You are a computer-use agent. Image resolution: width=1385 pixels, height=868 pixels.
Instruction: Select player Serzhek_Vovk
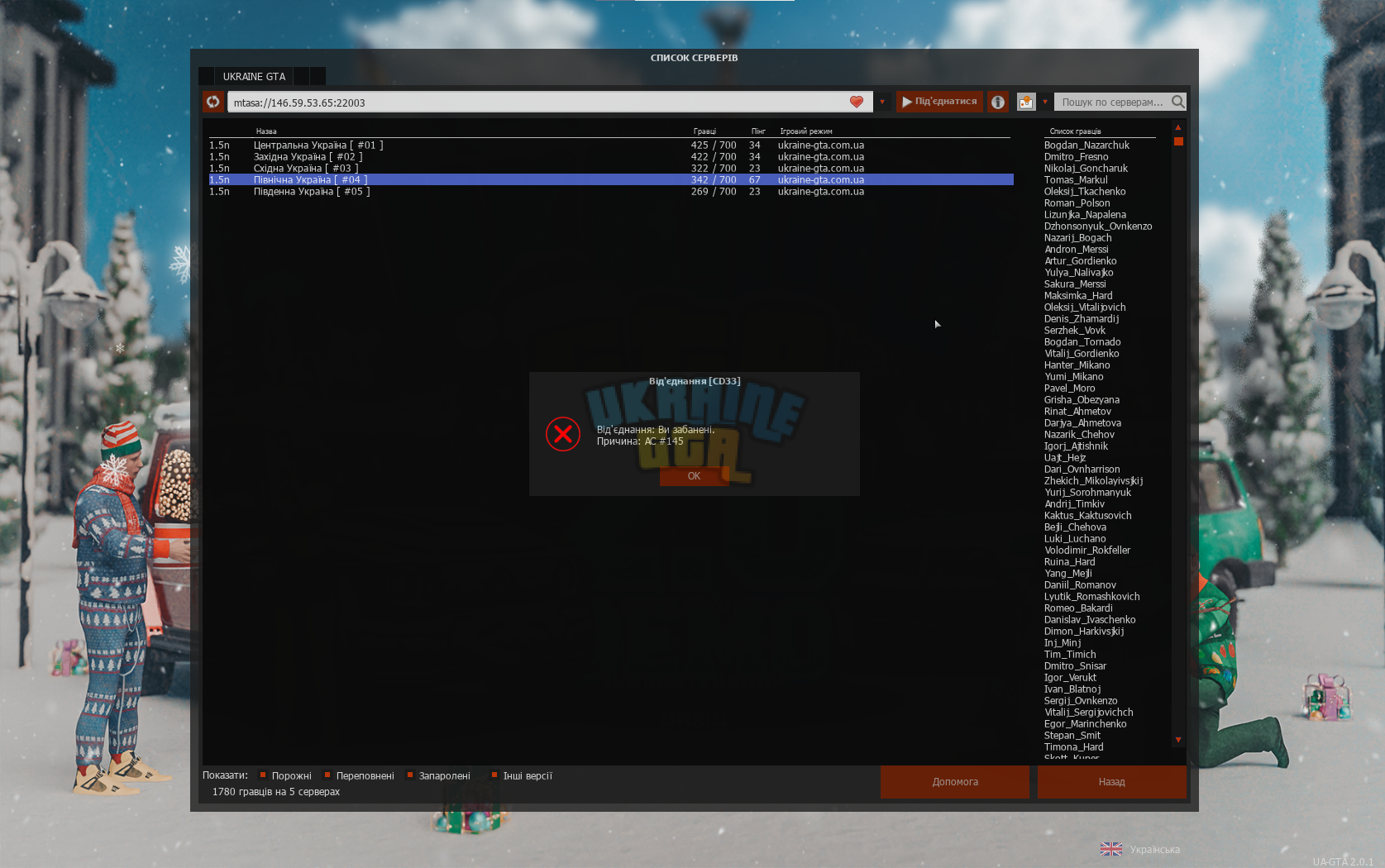point(1074,331)
